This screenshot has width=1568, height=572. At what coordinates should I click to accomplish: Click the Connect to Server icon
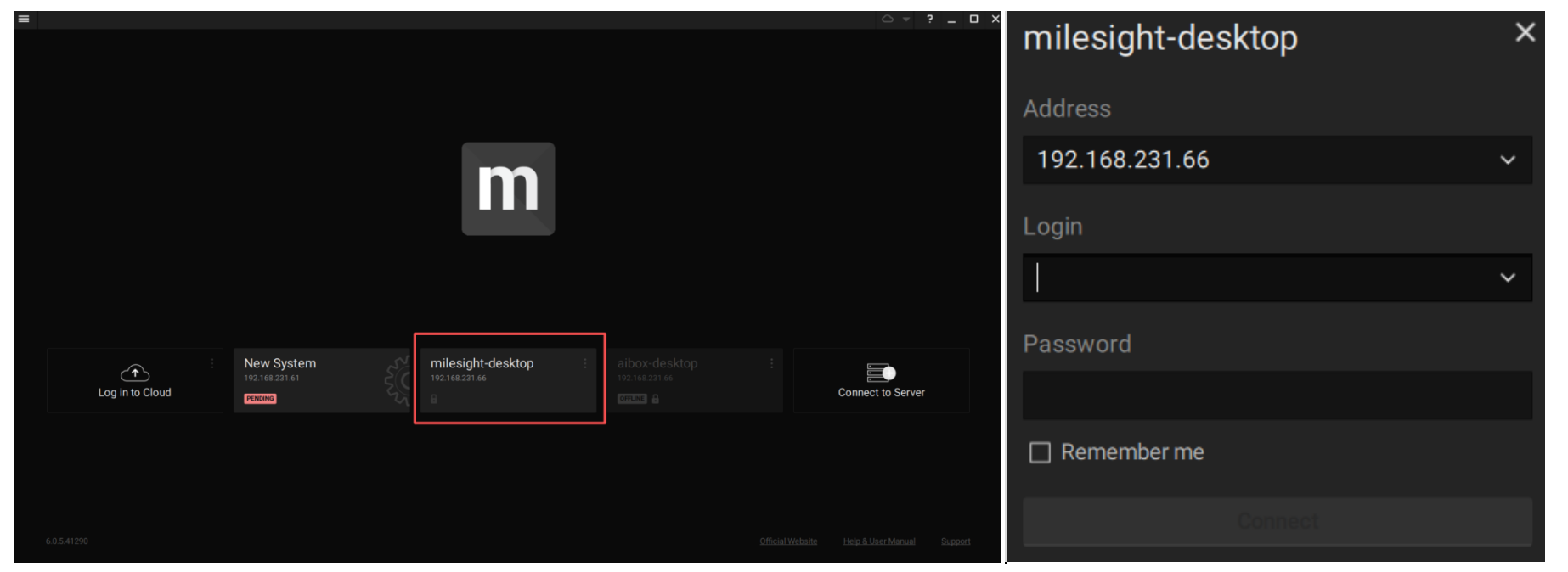(881, 373)
